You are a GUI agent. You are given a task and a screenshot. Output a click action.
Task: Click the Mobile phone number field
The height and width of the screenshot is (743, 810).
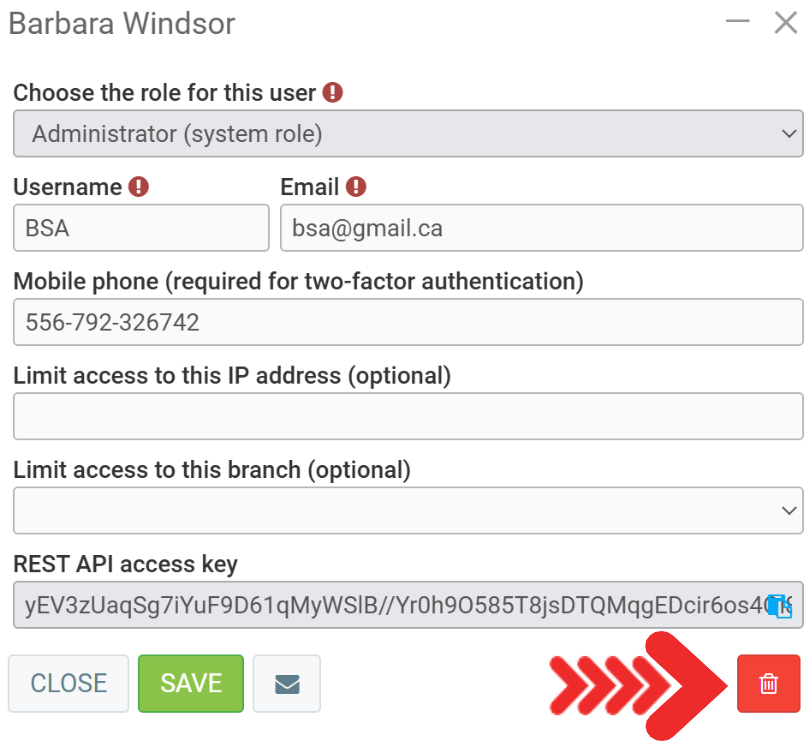408,322
